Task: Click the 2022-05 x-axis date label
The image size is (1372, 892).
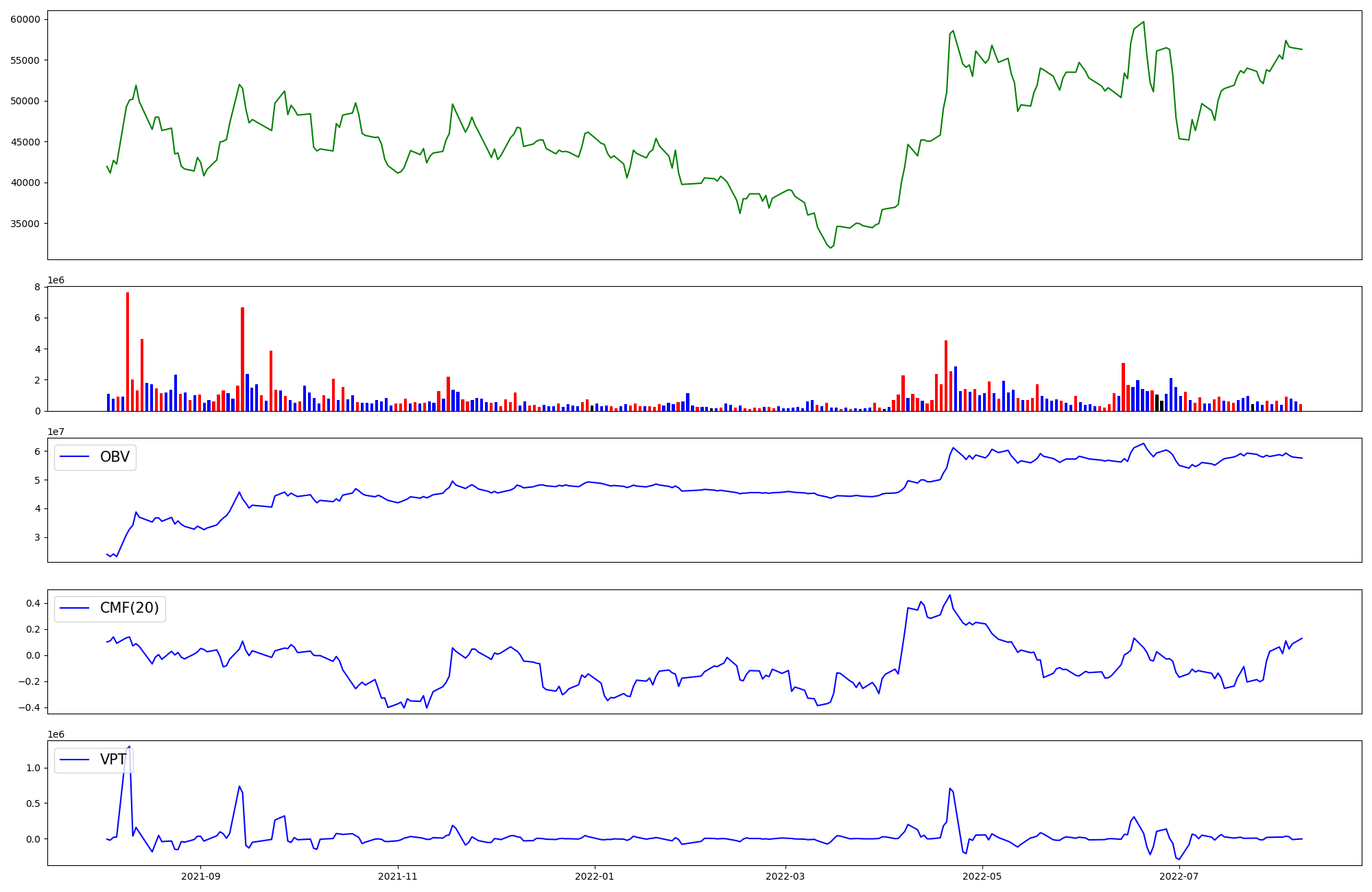Action: (x=982, y=876)
